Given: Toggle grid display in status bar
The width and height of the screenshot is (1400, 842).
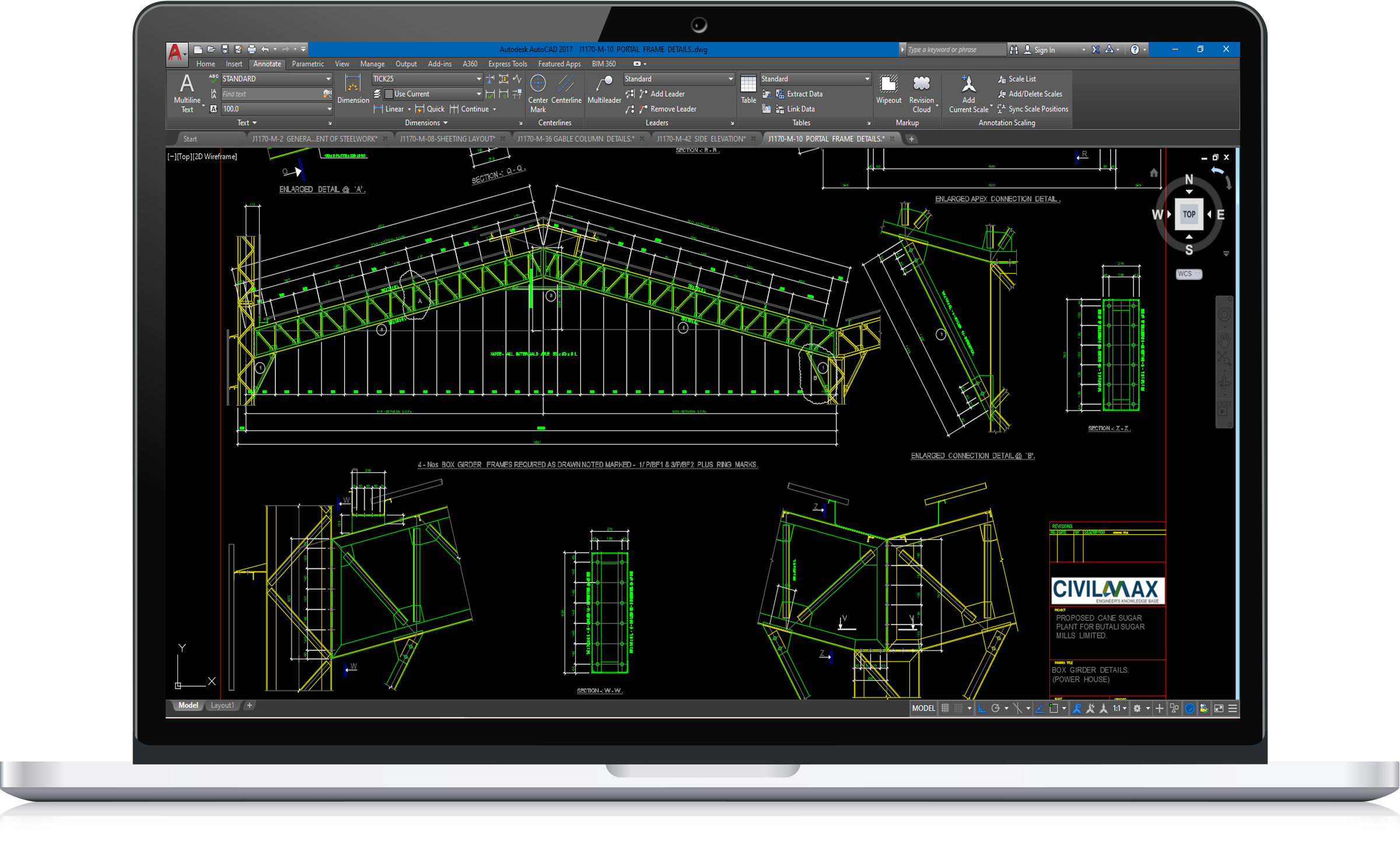Looking at the screenshot, I should pos(945,708).
